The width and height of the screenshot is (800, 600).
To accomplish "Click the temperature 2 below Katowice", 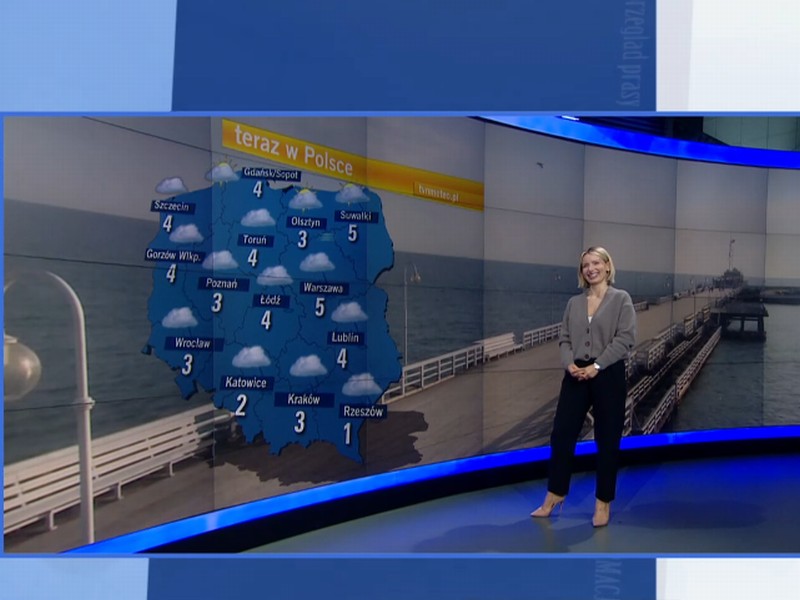I will point(241,406).
